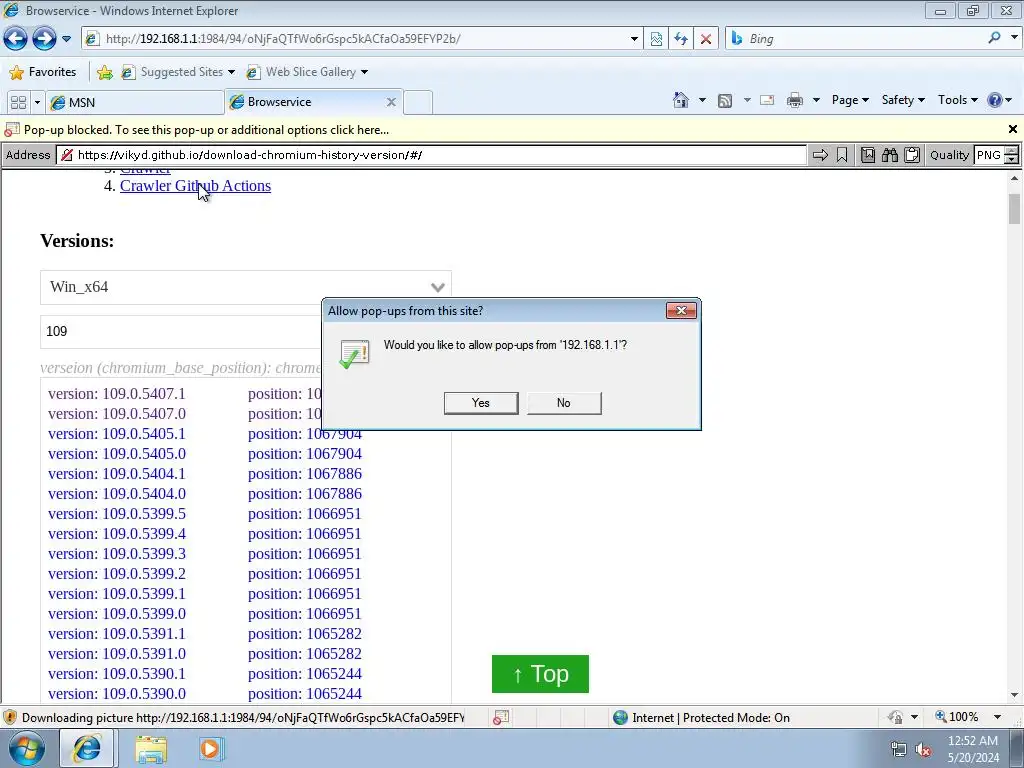Click the IE Forward navigation arrow
1024x768 pixels.
[44, 39]
